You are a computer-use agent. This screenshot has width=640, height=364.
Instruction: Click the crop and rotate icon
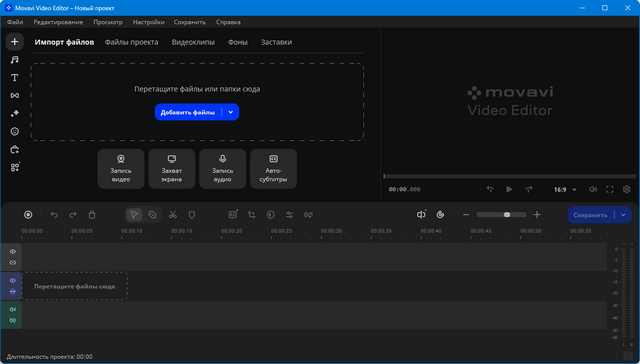252,215
